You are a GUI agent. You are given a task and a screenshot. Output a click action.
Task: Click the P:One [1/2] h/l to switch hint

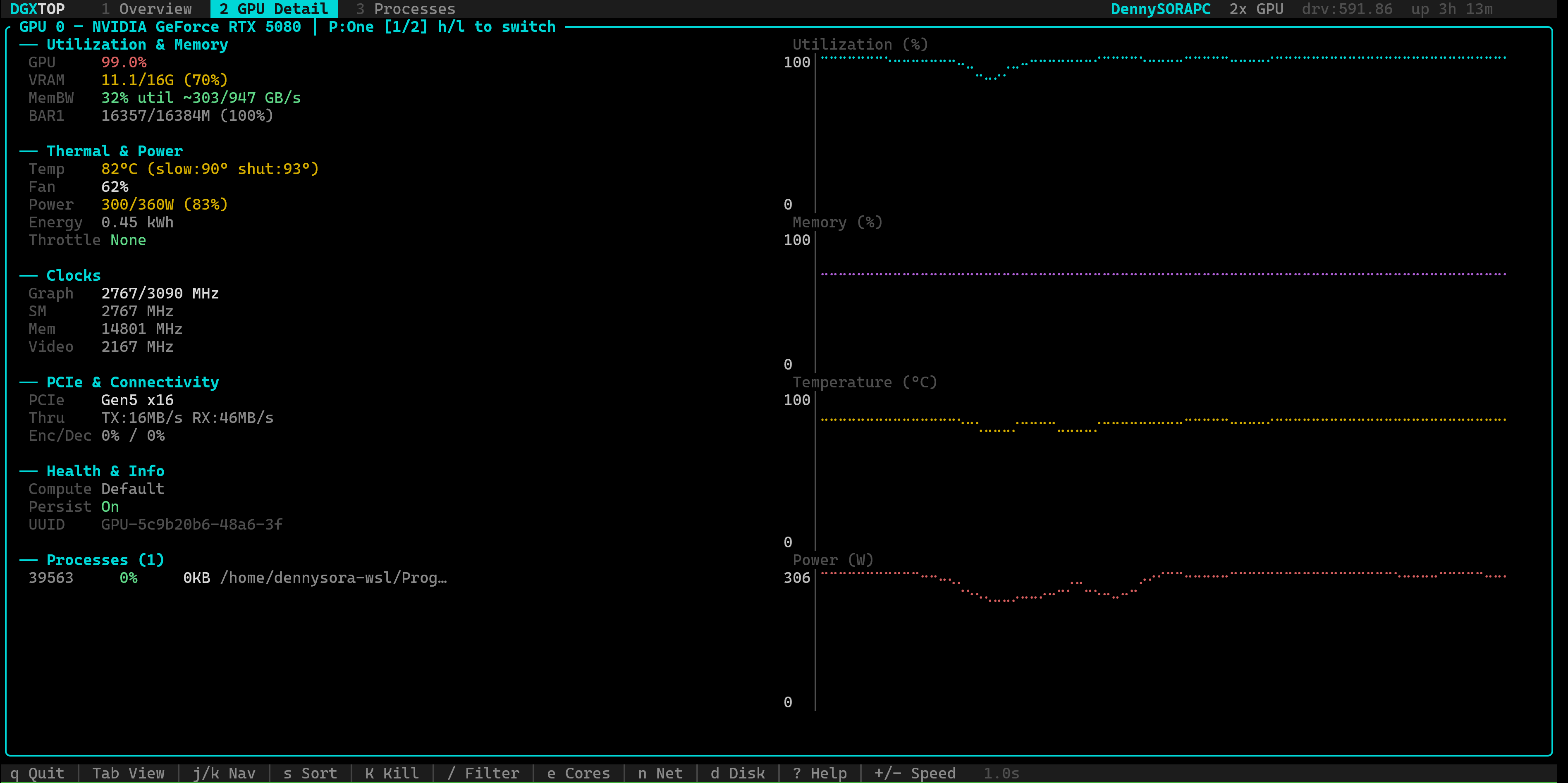442,27
